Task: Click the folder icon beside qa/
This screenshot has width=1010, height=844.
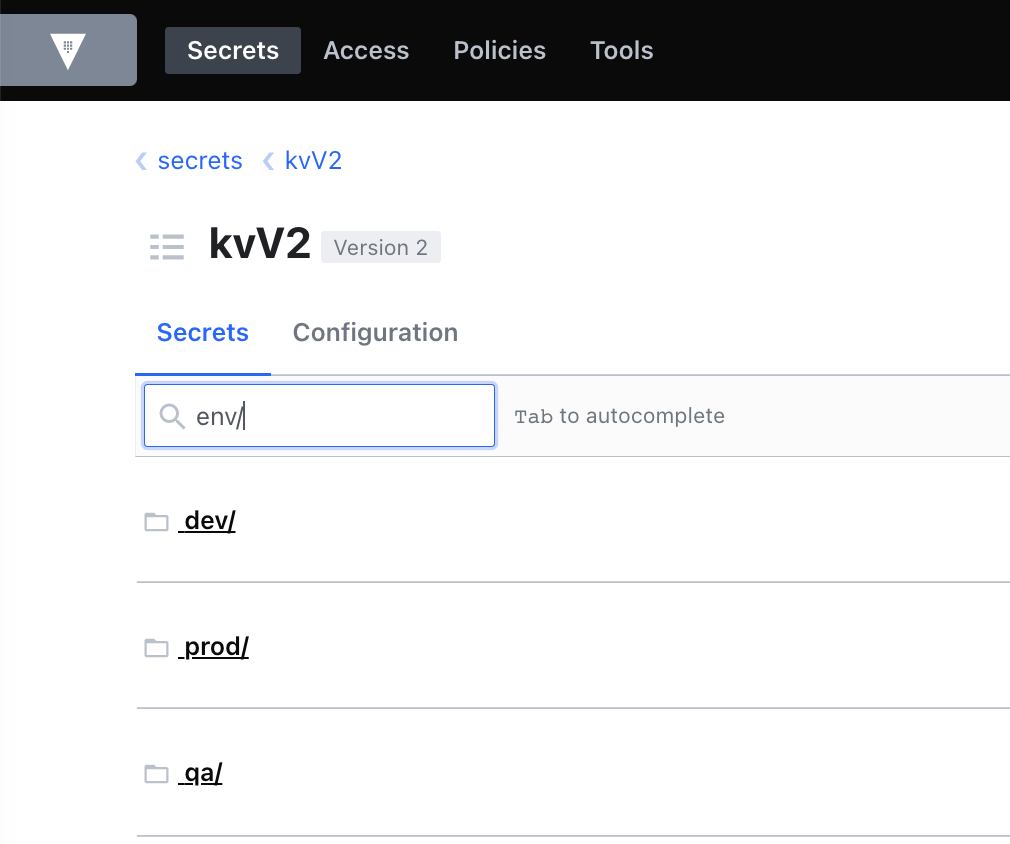Action: 156,773
